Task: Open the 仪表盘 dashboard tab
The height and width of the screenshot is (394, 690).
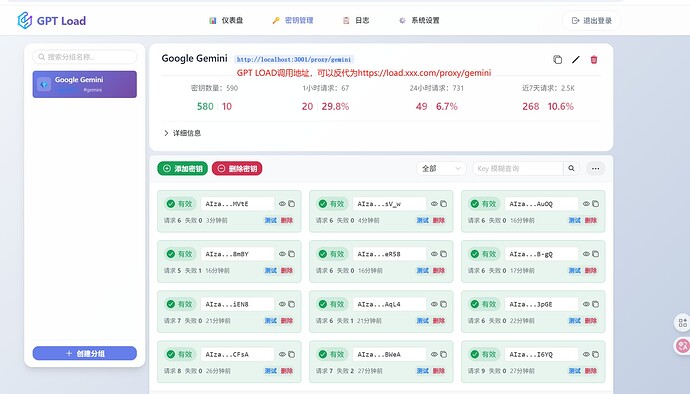Action: pyautogui.click(x=226, y=20)
